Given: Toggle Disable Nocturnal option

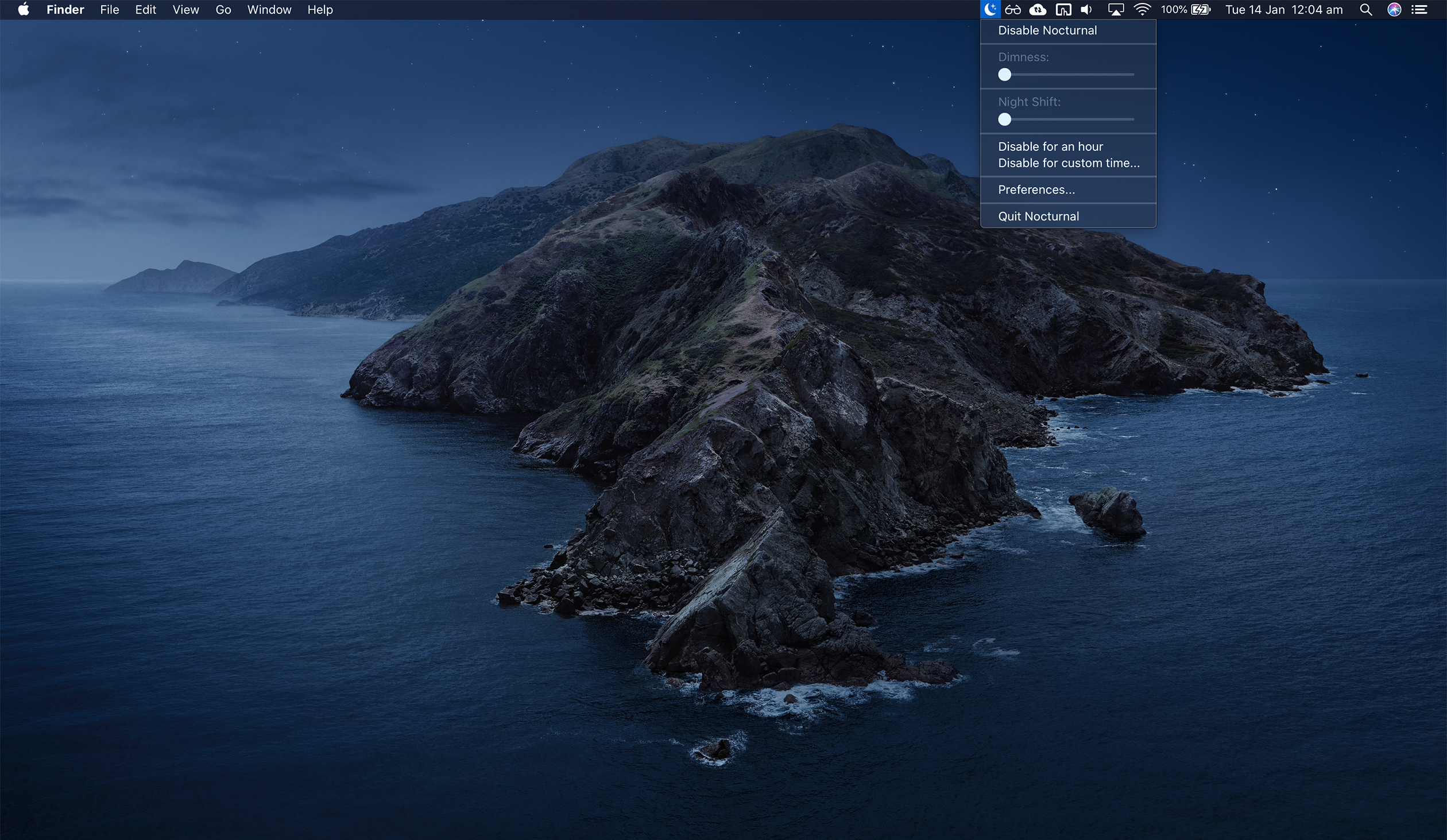Looking at the screenshot, I should pos(1047,30).
